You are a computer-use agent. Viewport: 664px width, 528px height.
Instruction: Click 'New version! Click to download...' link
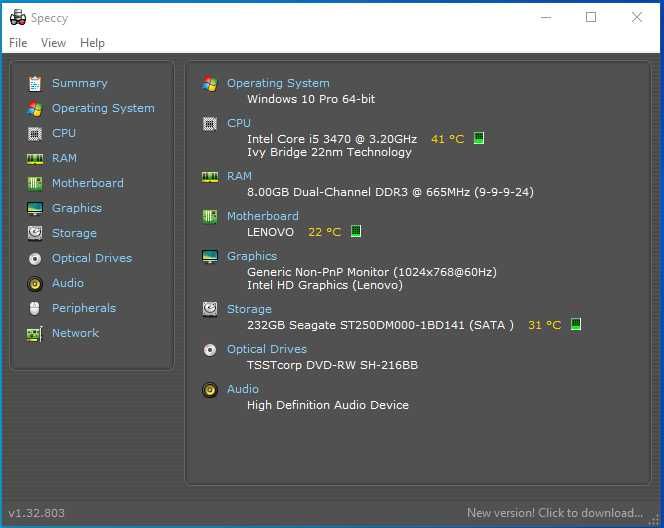[555, 513]
